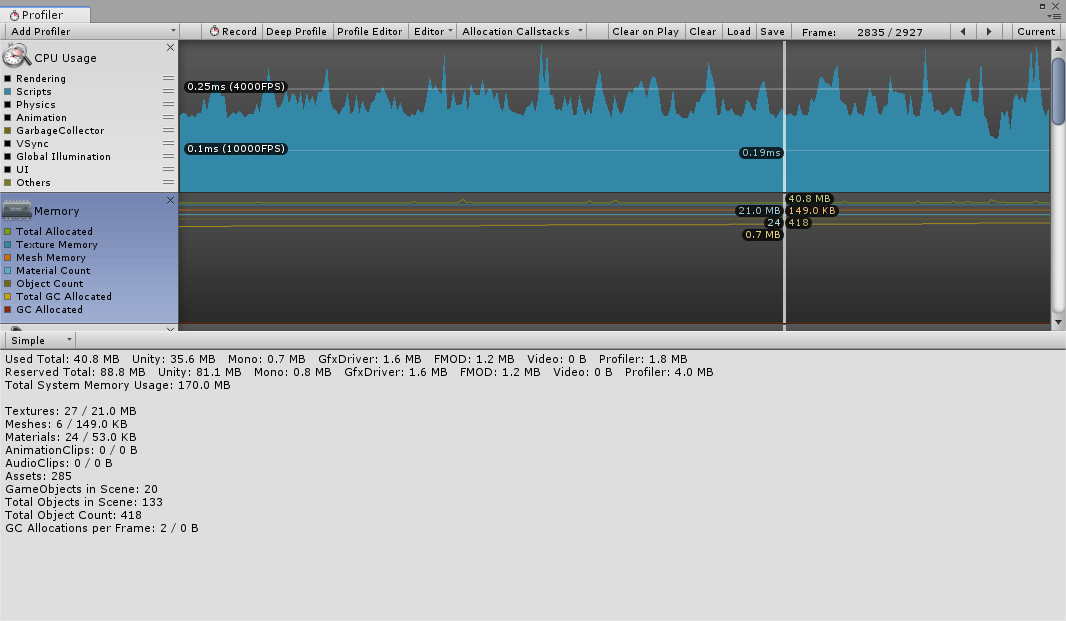
Task: Click scroll down arrow of modules list
Action: [x=1058, y=322]
